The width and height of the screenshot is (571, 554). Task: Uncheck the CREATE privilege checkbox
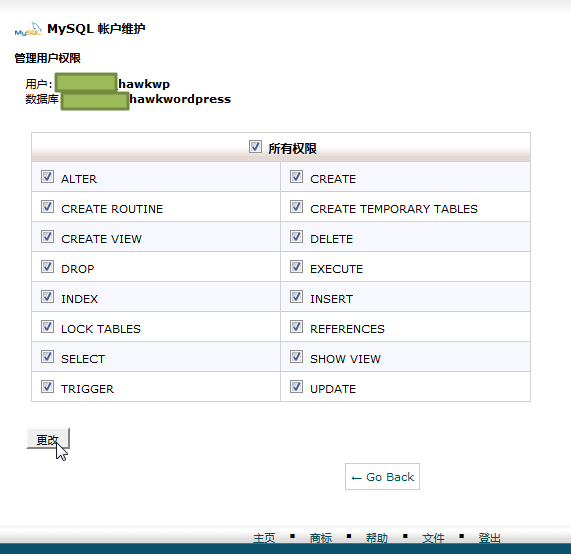(x=296, y=177)
